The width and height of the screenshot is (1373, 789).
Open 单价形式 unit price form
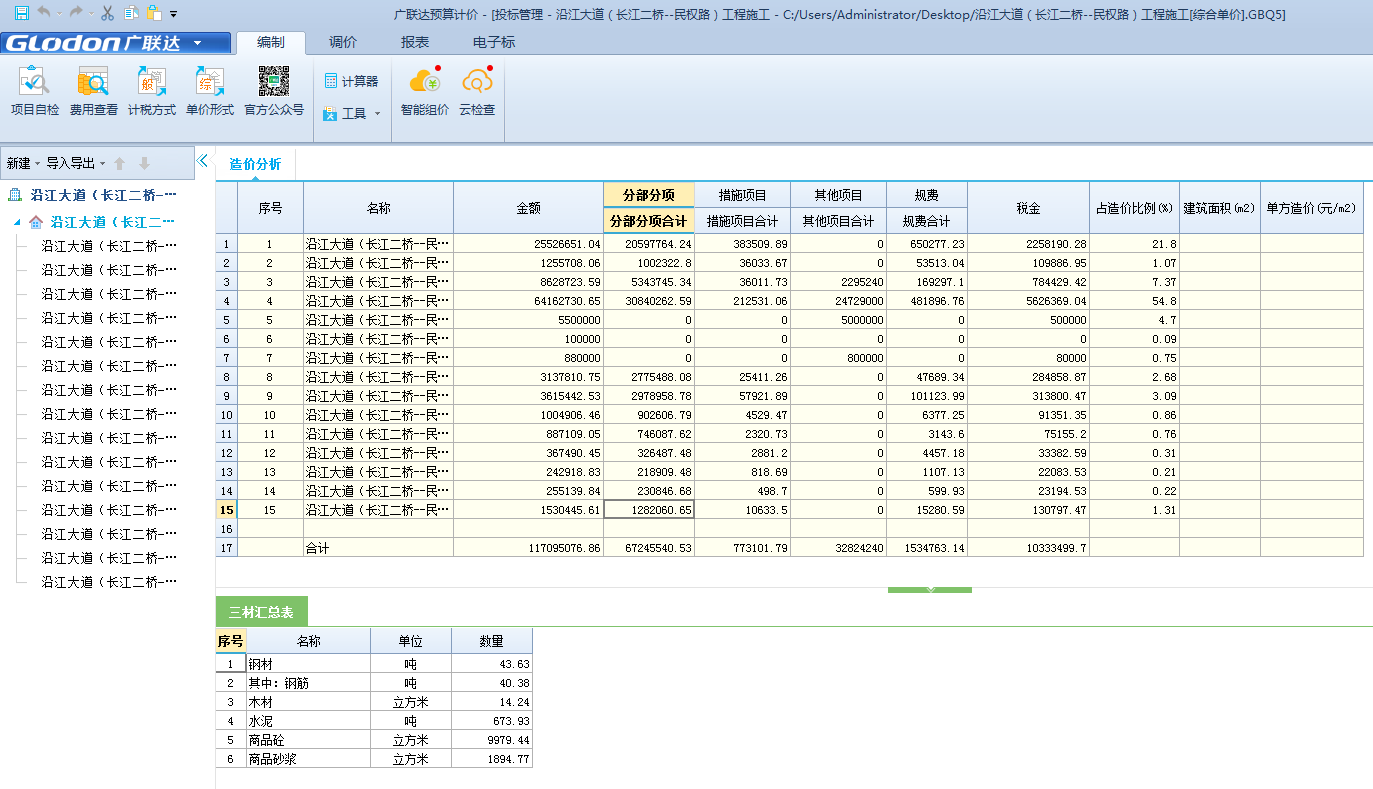(x=210, y=92)
